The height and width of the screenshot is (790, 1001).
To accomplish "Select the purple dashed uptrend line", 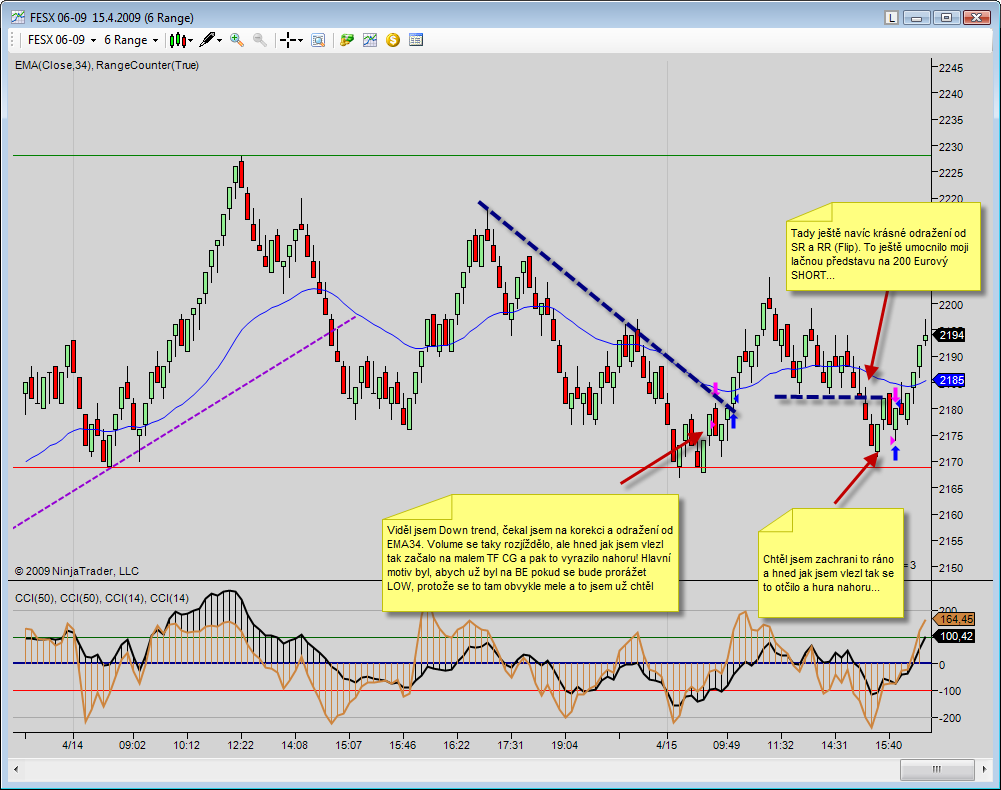I will (185, 422).
